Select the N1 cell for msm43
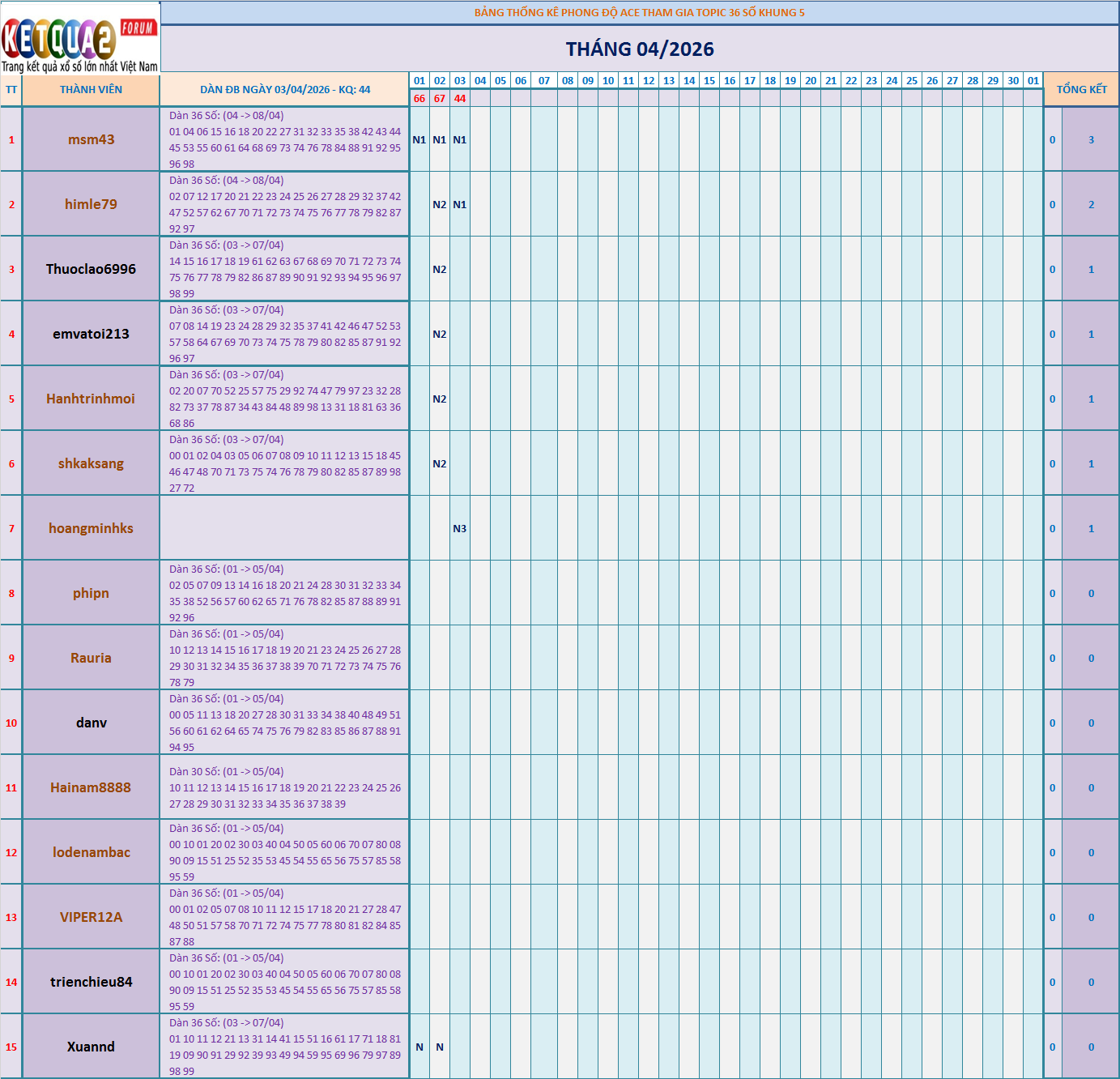This screenshot has width=1120, height=1079. point(419,139)
